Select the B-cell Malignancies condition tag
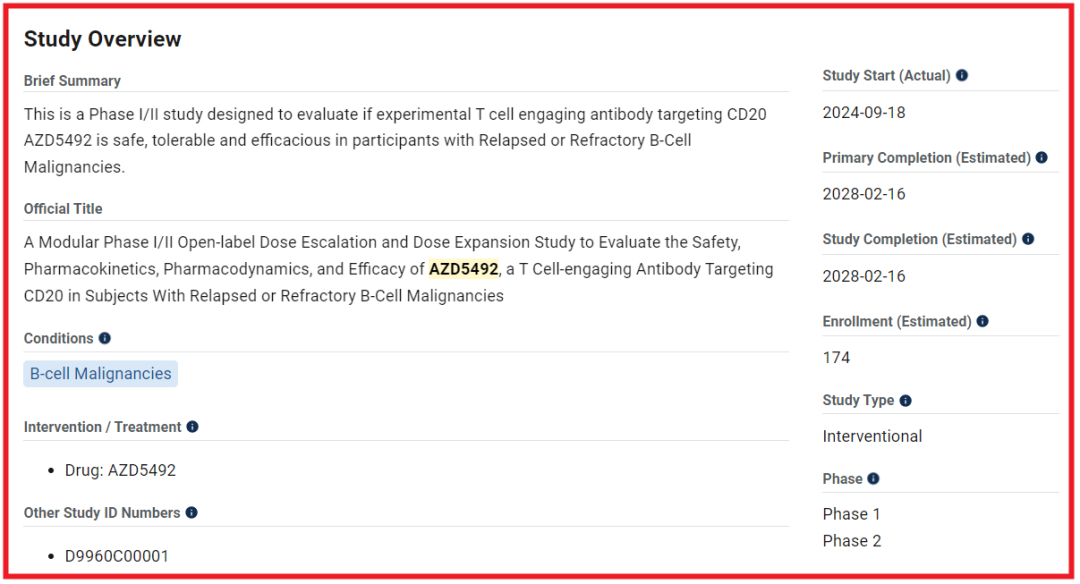 (101, 373)
